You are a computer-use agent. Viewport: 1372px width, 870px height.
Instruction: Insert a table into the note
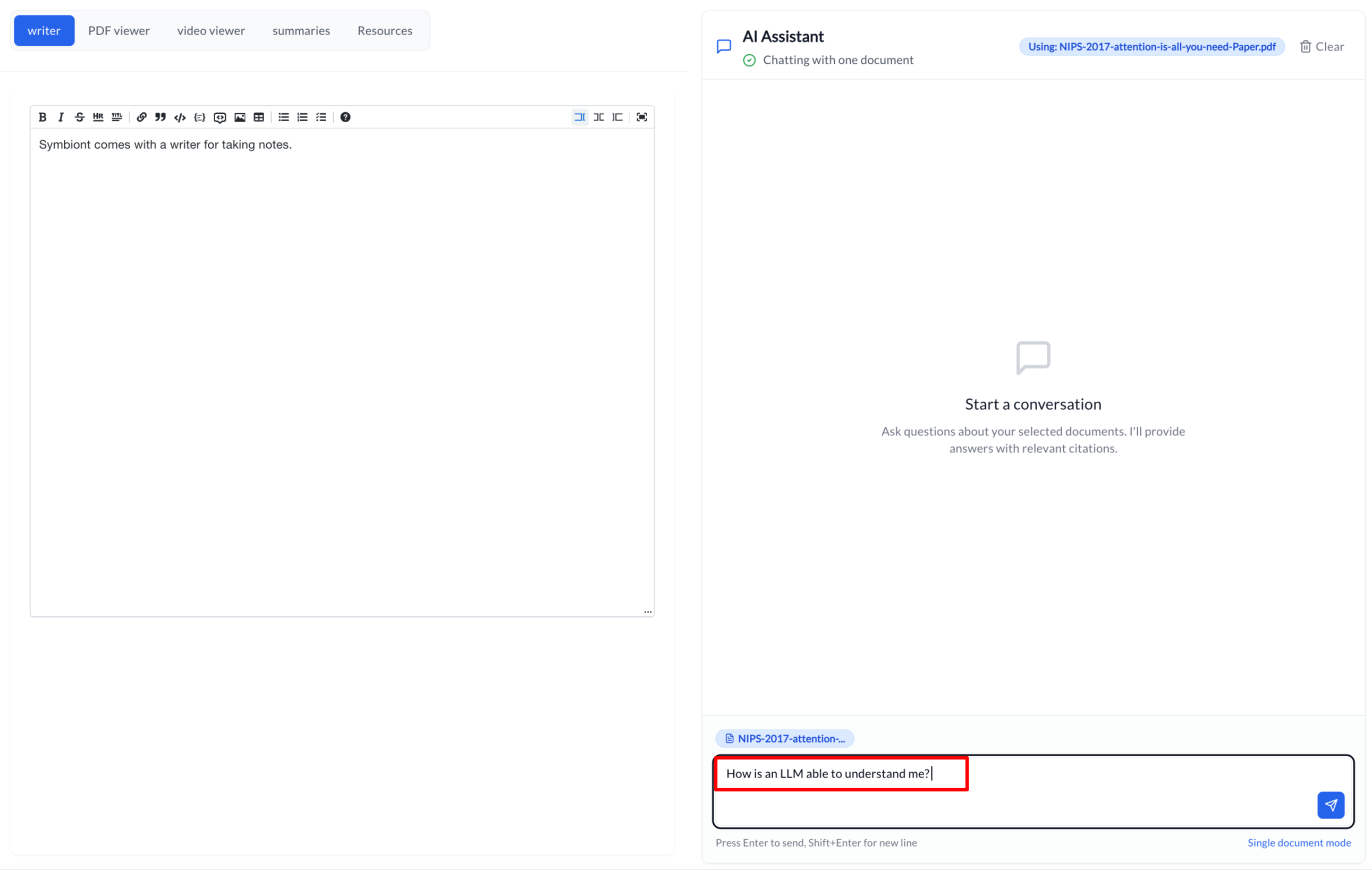(259, 117)
